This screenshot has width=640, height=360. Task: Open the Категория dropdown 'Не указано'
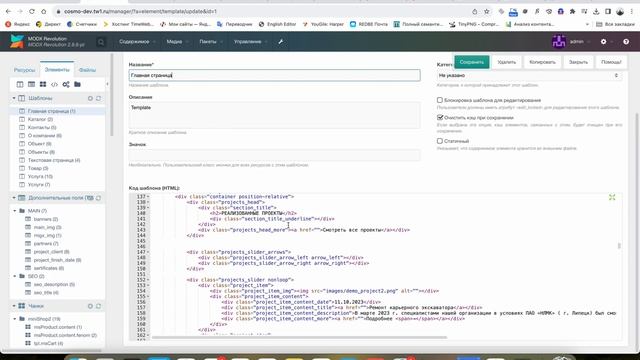point(529,76)
